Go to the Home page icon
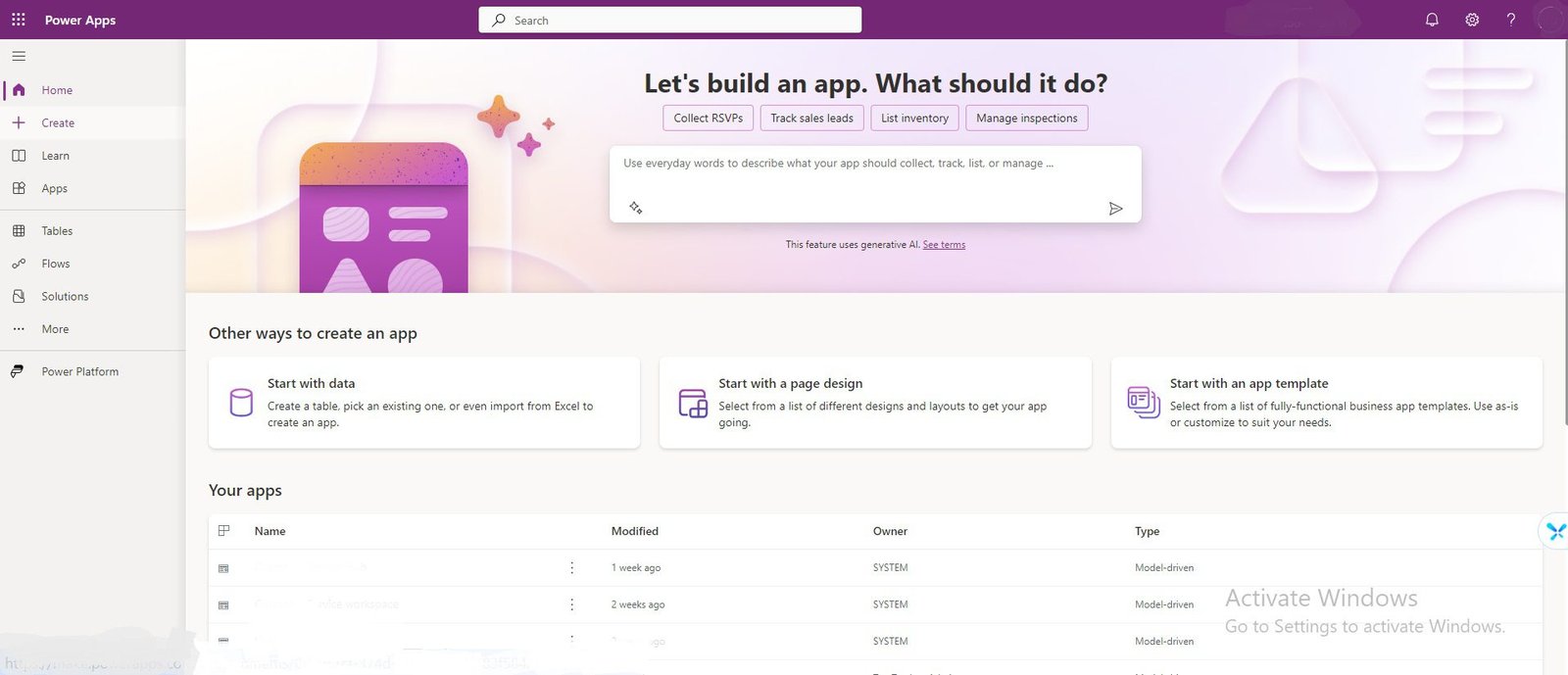 tap(19, 90)
